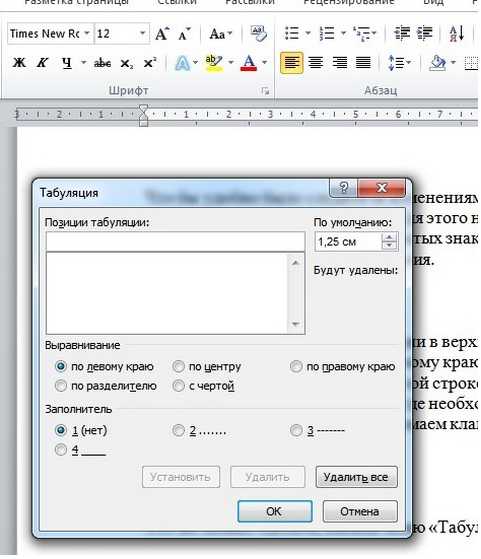This screenshot has height=559, width=481.
Task: Apply italic formatting with К button
Action: 42,63
